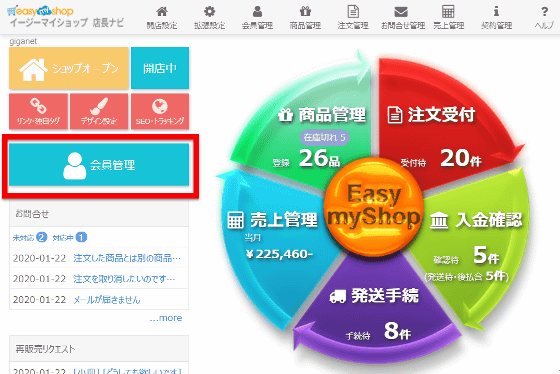Toggle the 開店中 shop status button
560x374 pixels.
pos(160,68)
